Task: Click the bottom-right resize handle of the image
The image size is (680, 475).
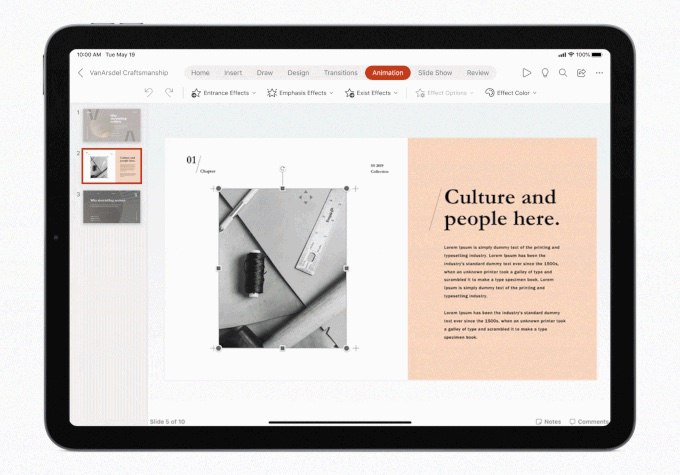Action: click(347, 348)
